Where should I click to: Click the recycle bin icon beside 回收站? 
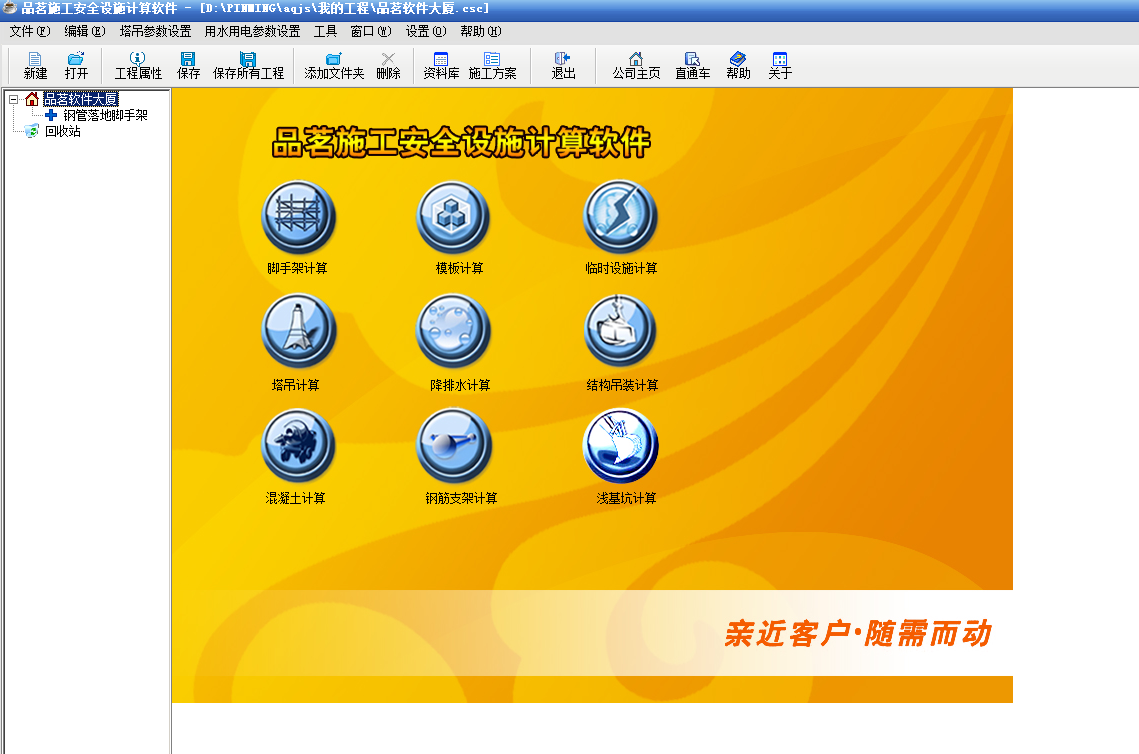(x=31, y=131)
